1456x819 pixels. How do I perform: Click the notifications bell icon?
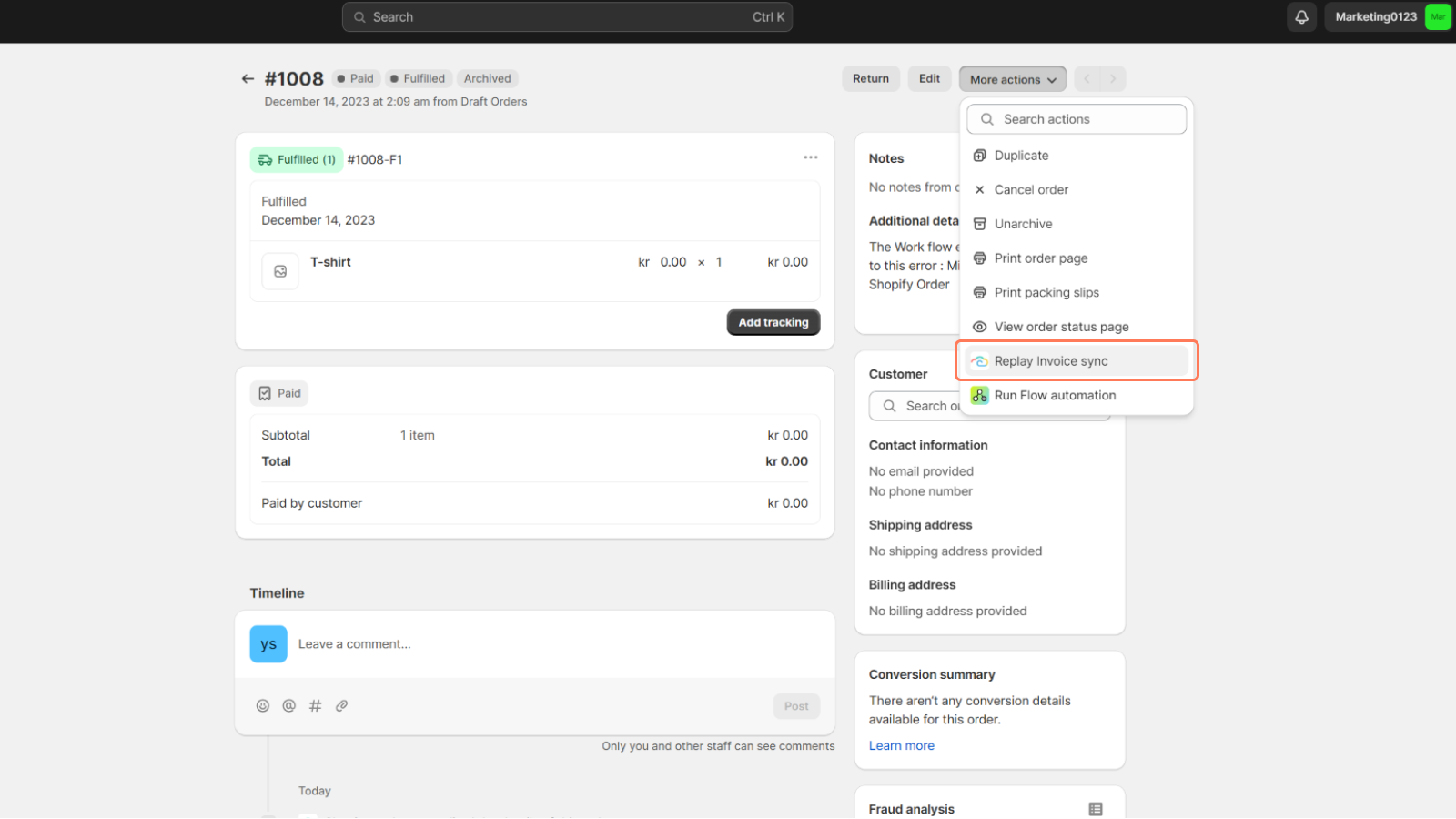pos(1301,17)
